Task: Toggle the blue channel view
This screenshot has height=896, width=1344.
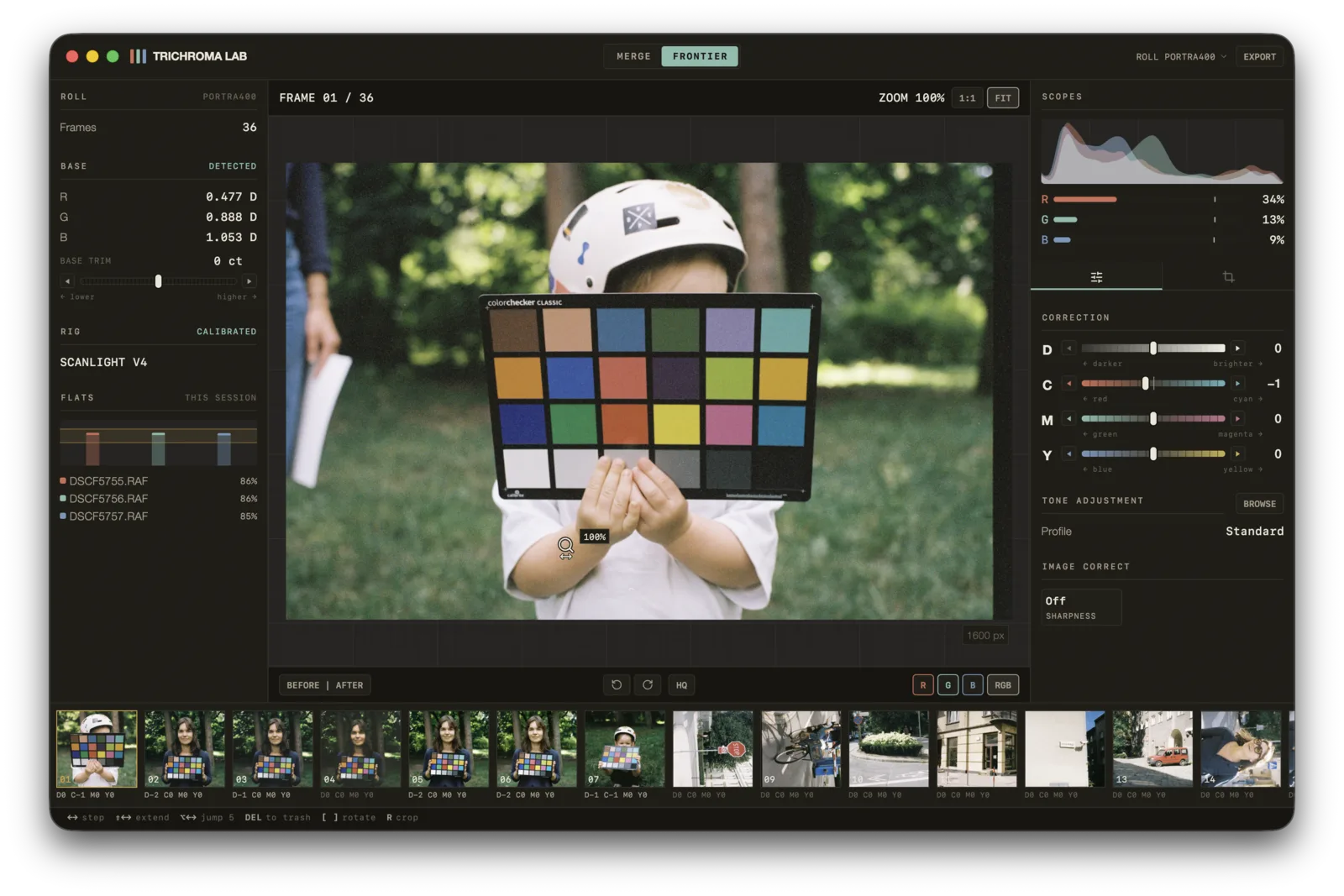Action: pyautogui.click(x=973, y=685)
